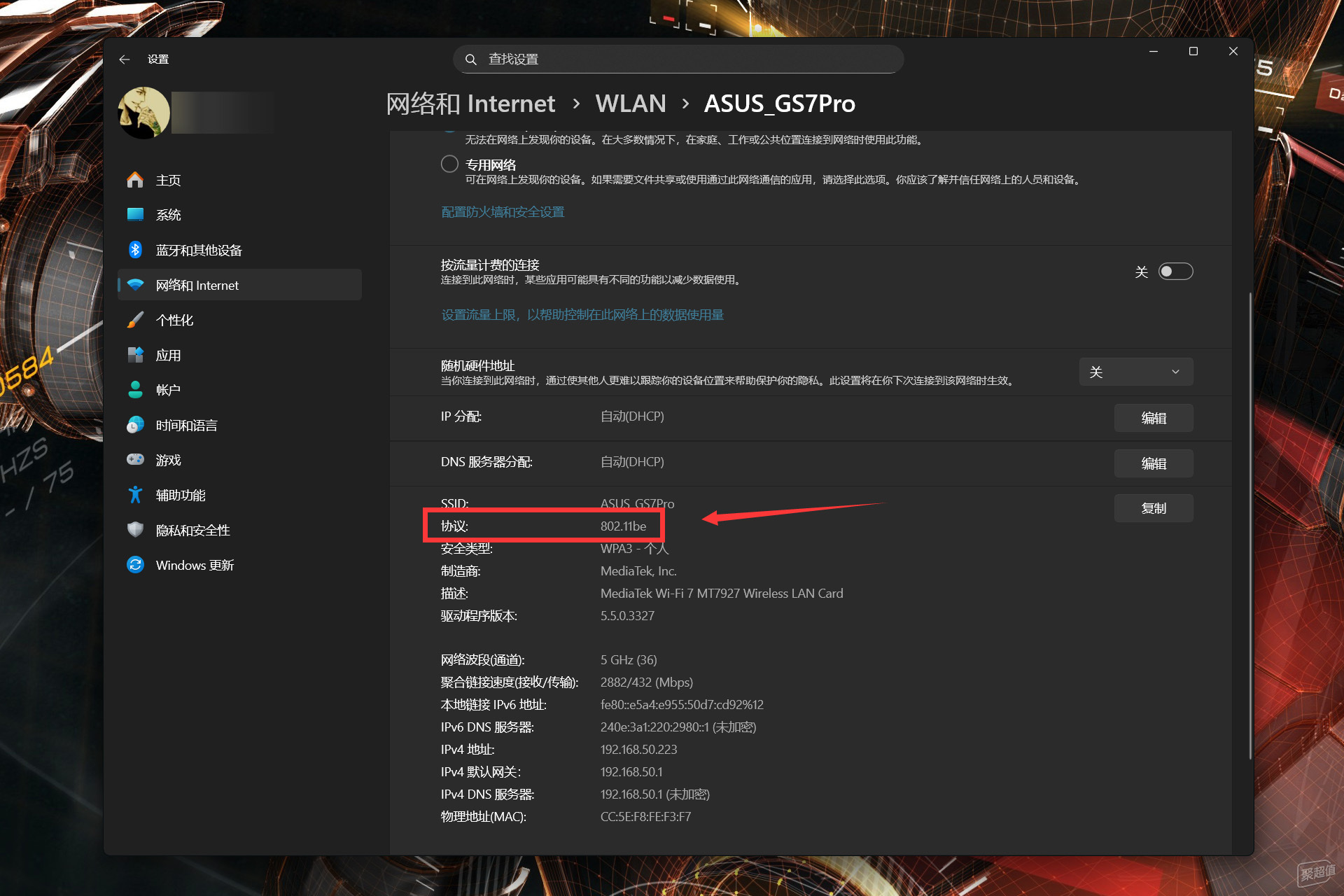Open the 应用 apps icon
The width and height of the screenshot is (1344, 896).
click(135, 355)
